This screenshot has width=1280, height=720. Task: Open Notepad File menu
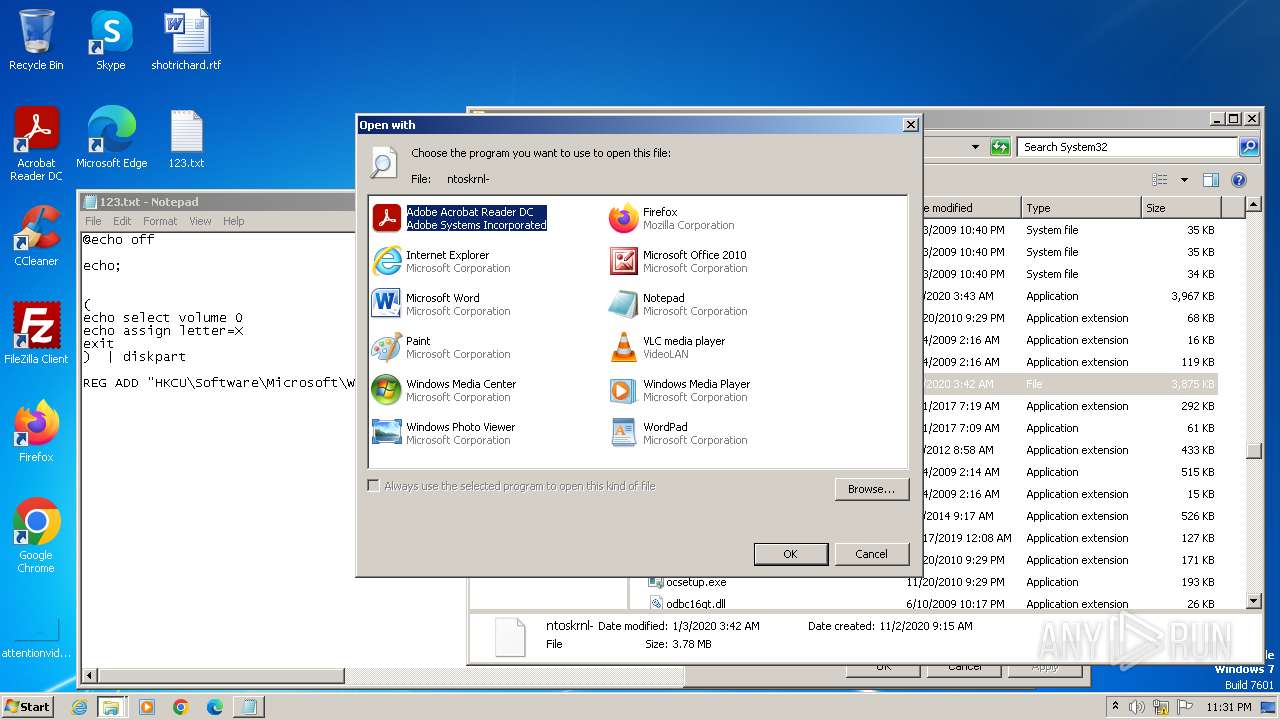point(93,221)
